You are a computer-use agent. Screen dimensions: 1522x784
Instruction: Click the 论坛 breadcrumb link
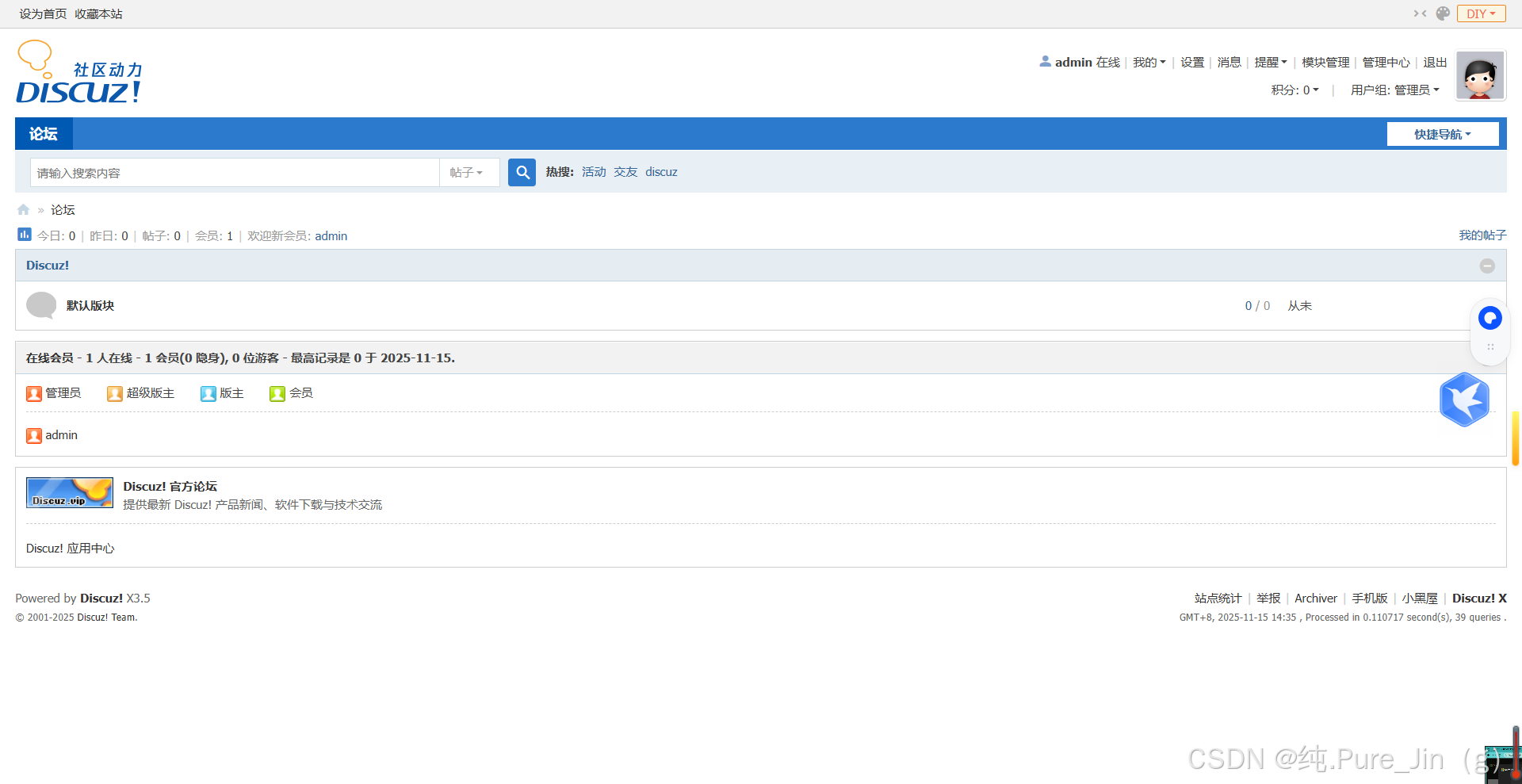[63, 210]
